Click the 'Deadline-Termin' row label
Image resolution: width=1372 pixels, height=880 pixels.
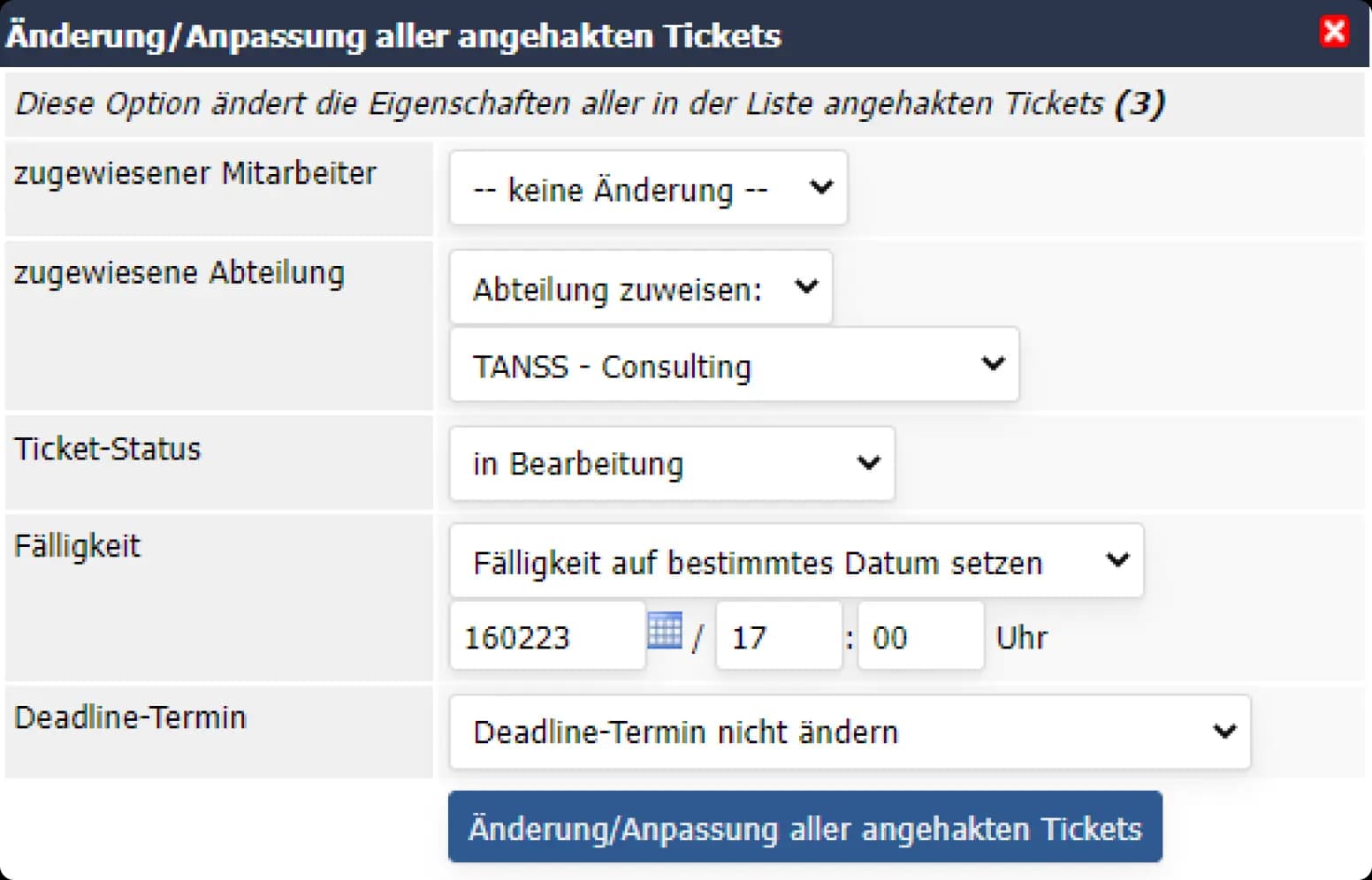point(130,717)
